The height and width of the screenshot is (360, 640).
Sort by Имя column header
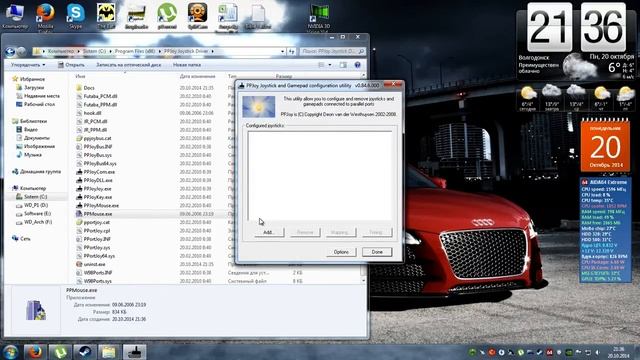click(x=80, y=76)
